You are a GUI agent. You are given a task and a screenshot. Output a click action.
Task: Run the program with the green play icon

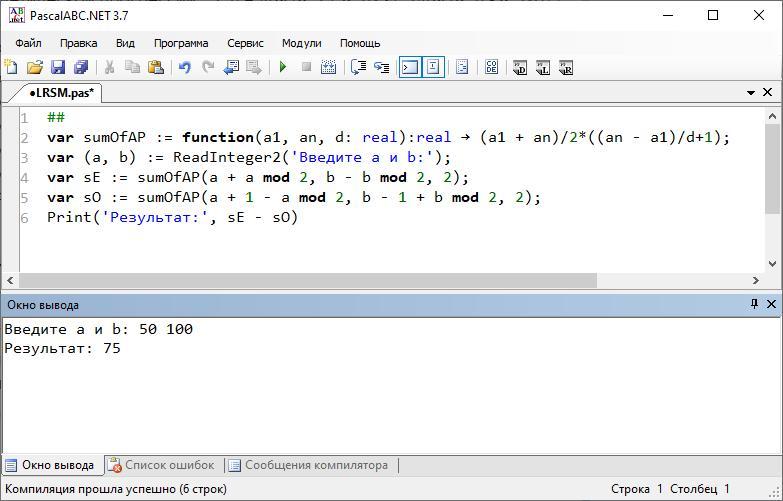pyautogui.click(x=283, y=66)
